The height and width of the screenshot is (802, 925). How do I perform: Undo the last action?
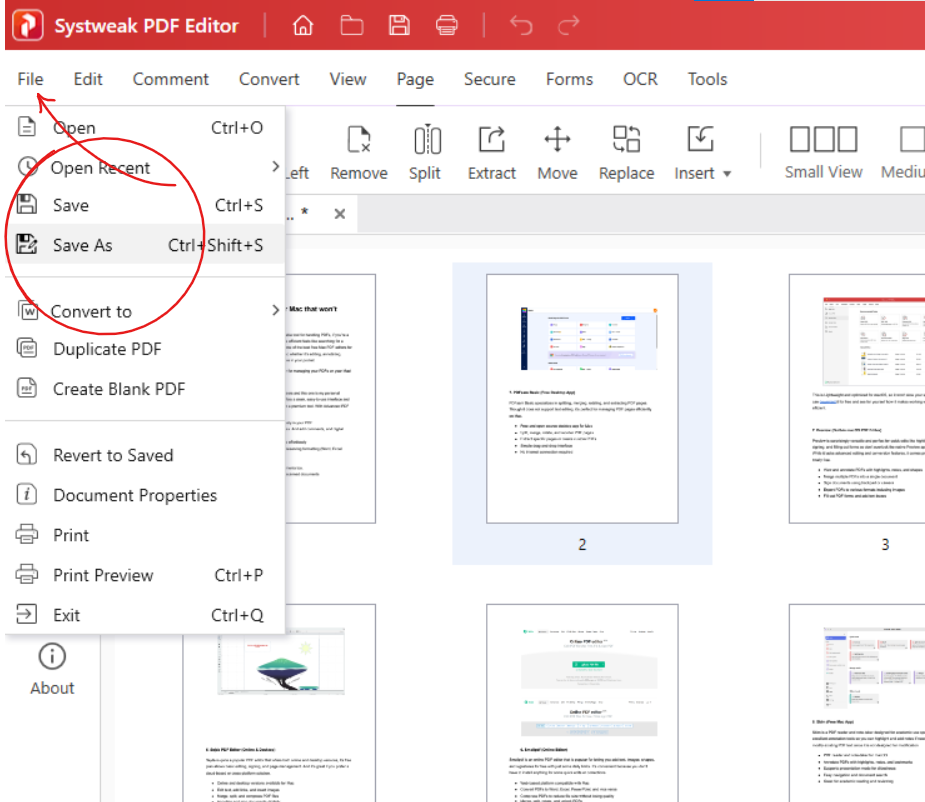pos(519,25)
